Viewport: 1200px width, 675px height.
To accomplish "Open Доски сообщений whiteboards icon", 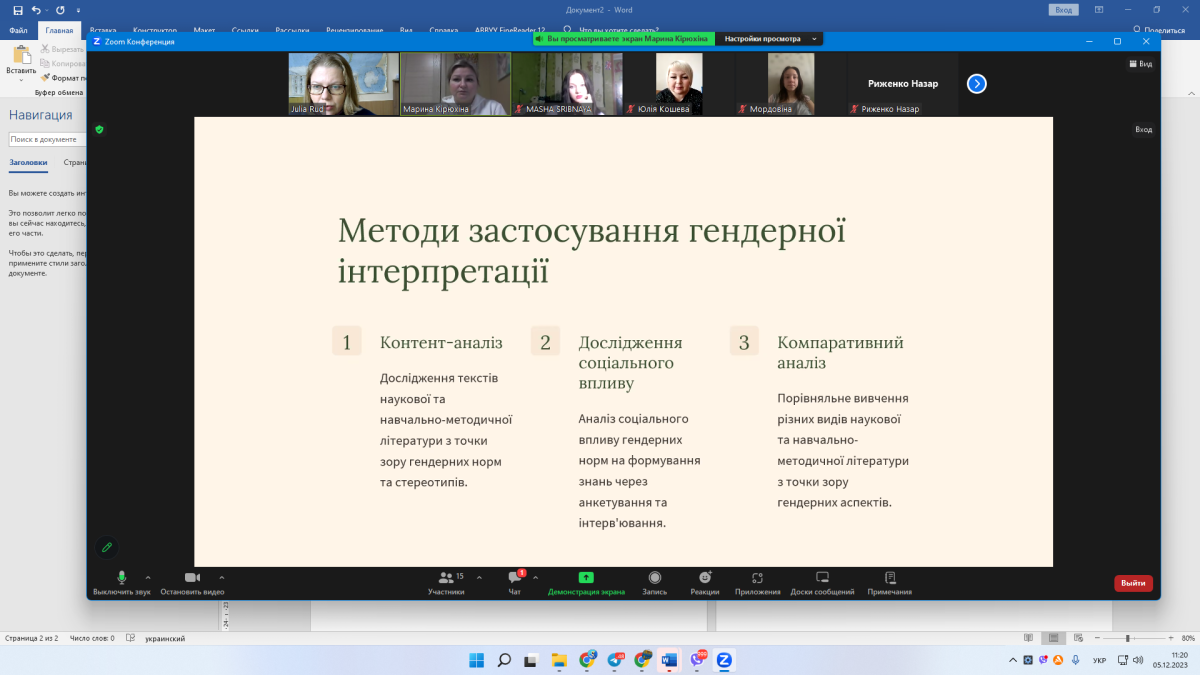I will coord(822,578).
